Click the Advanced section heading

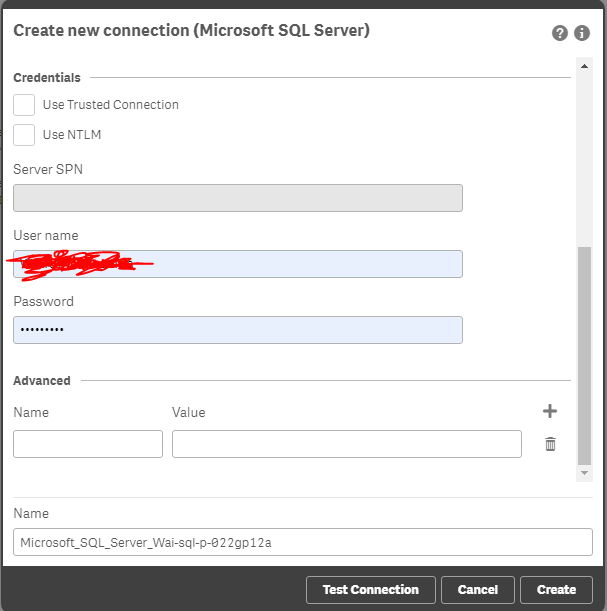[x=42, y=381]
